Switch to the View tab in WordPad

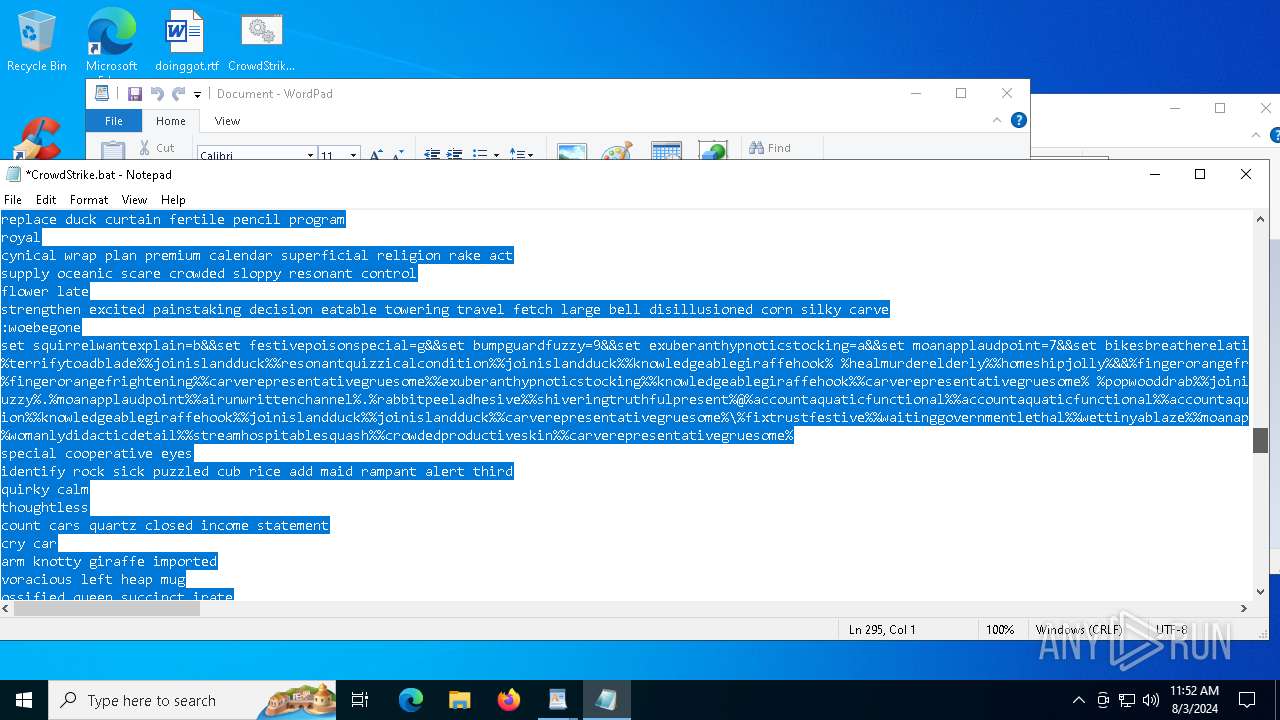tap(227, 121)
